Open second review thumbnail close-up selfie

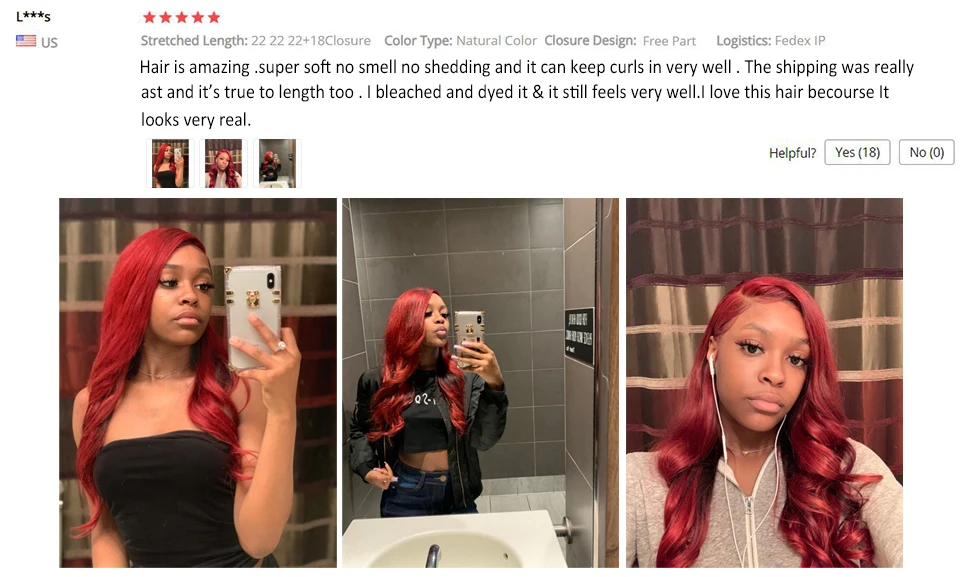tap(223, 163)
